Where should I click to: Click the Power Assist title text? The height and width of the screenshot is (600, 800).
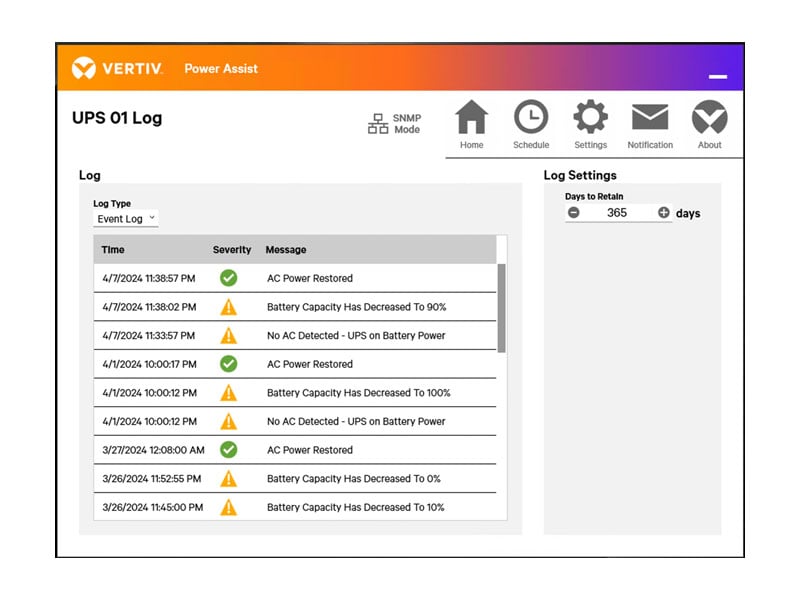[221, 68]
